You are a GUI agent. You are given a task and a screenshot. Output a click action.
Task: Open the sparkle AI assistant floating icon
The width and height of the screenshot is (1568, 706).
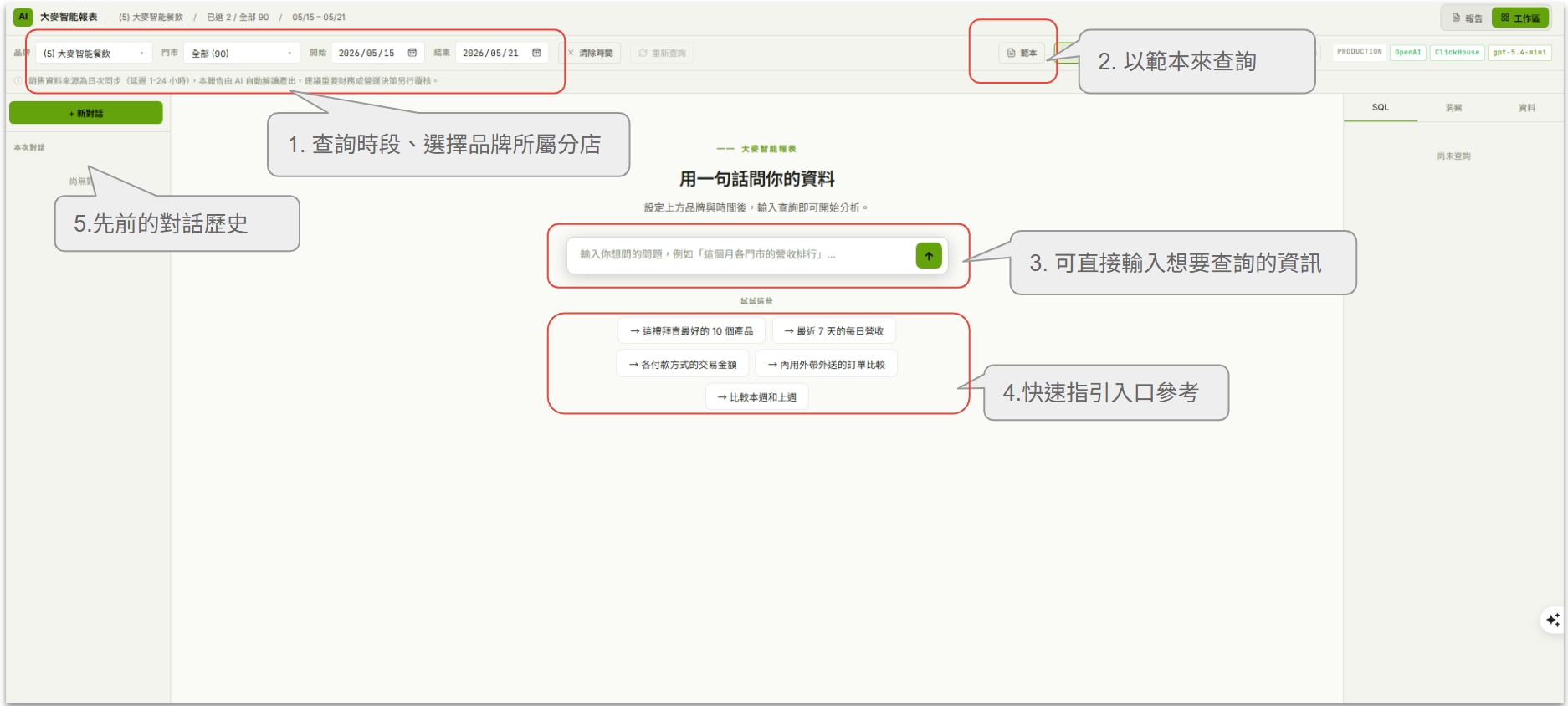click(1552, 620)
